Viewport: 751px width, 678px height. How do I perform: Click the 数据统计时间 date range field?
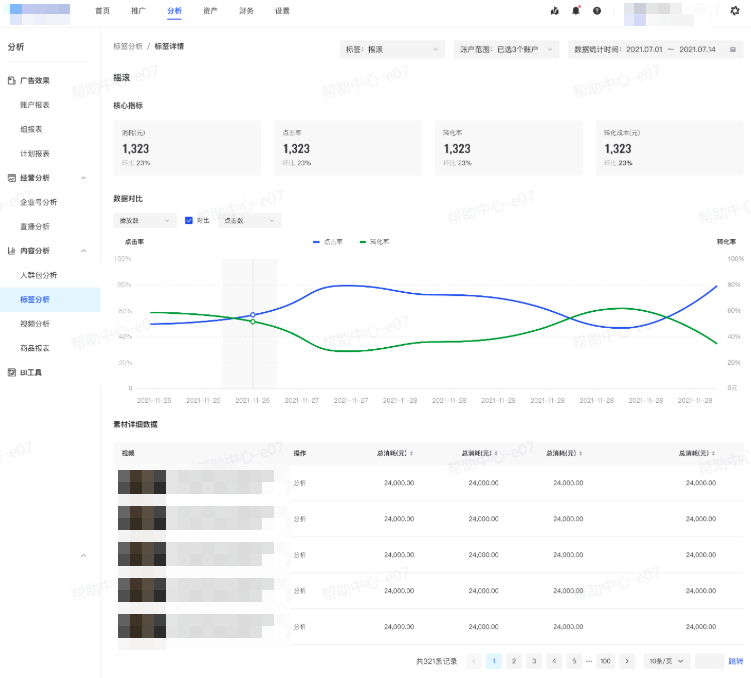(655, 49)
